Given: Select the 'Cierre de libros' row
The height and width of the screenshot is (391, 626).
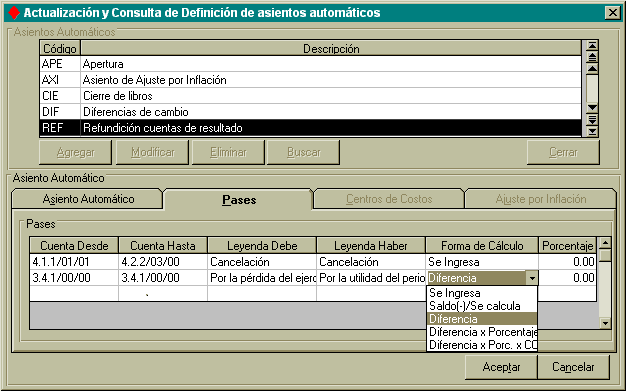Looking at the screenshot, I should pos(311,96).
